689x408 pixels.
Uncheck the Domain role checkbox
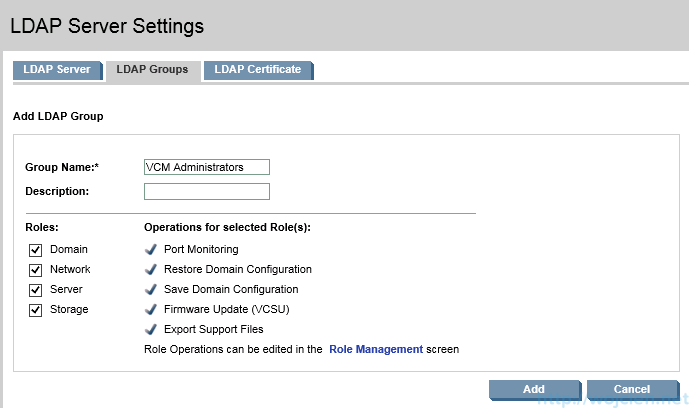(x=35, y=250)
